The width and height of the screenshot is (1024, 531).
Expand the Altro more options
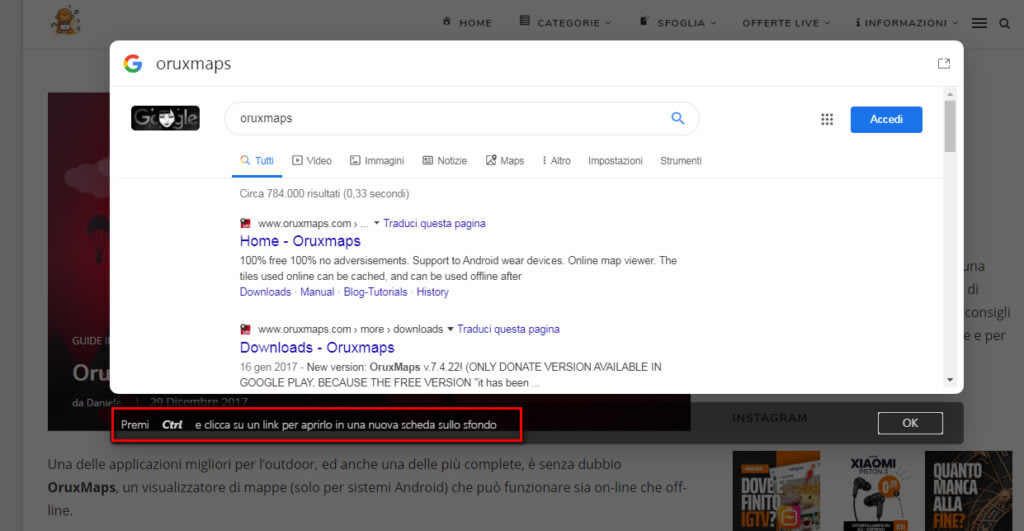click(556, 161)
